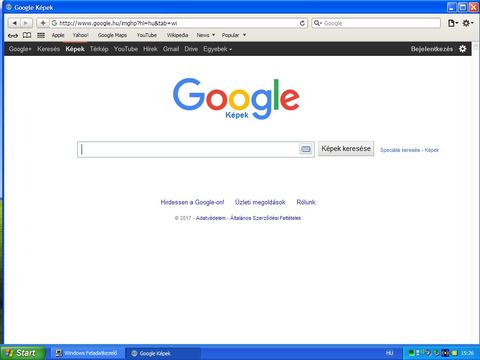Screen dimensions: 480x360
Task: Click the compass icon in window title bar
Action: point(9,7)
